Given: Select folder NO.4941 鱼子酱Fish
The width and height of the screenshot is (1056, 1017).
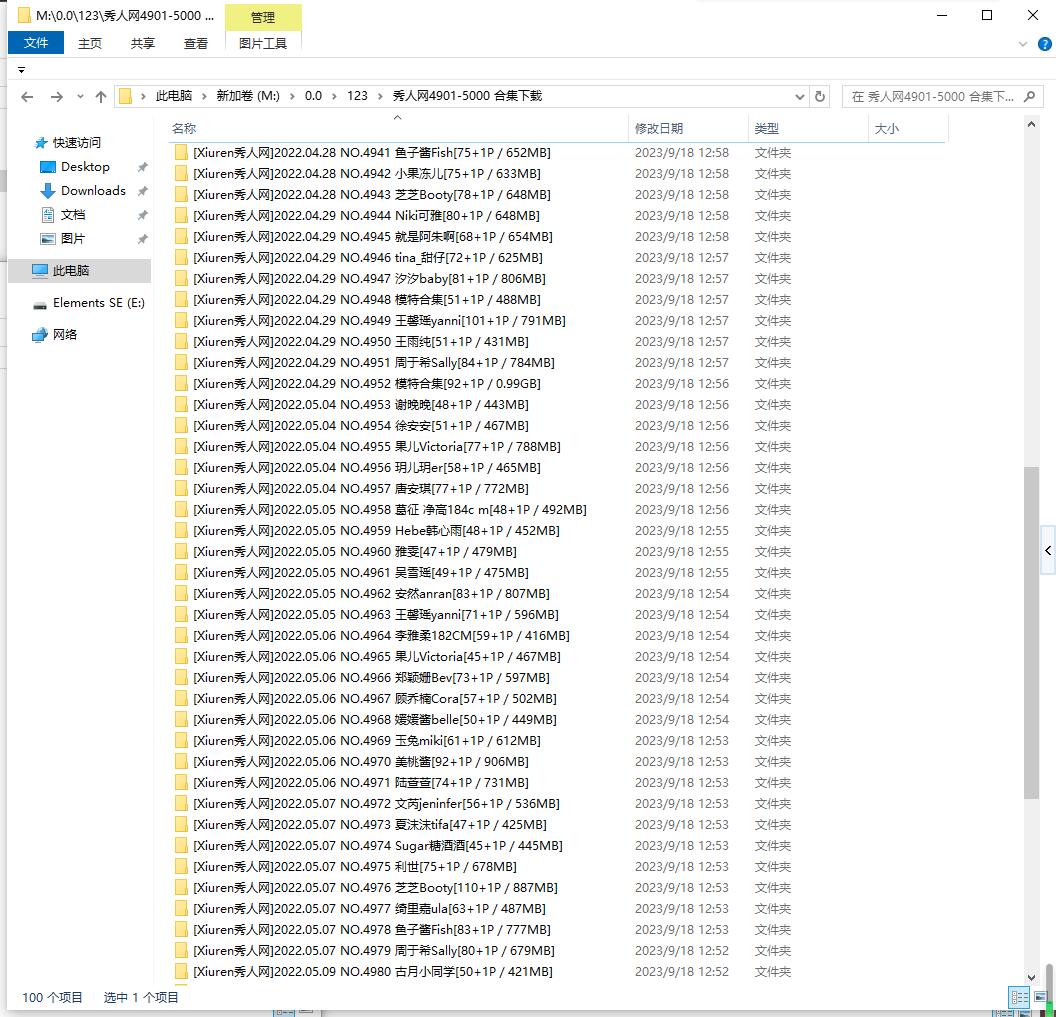Looking at the screenshot, I should click(372, 153).
